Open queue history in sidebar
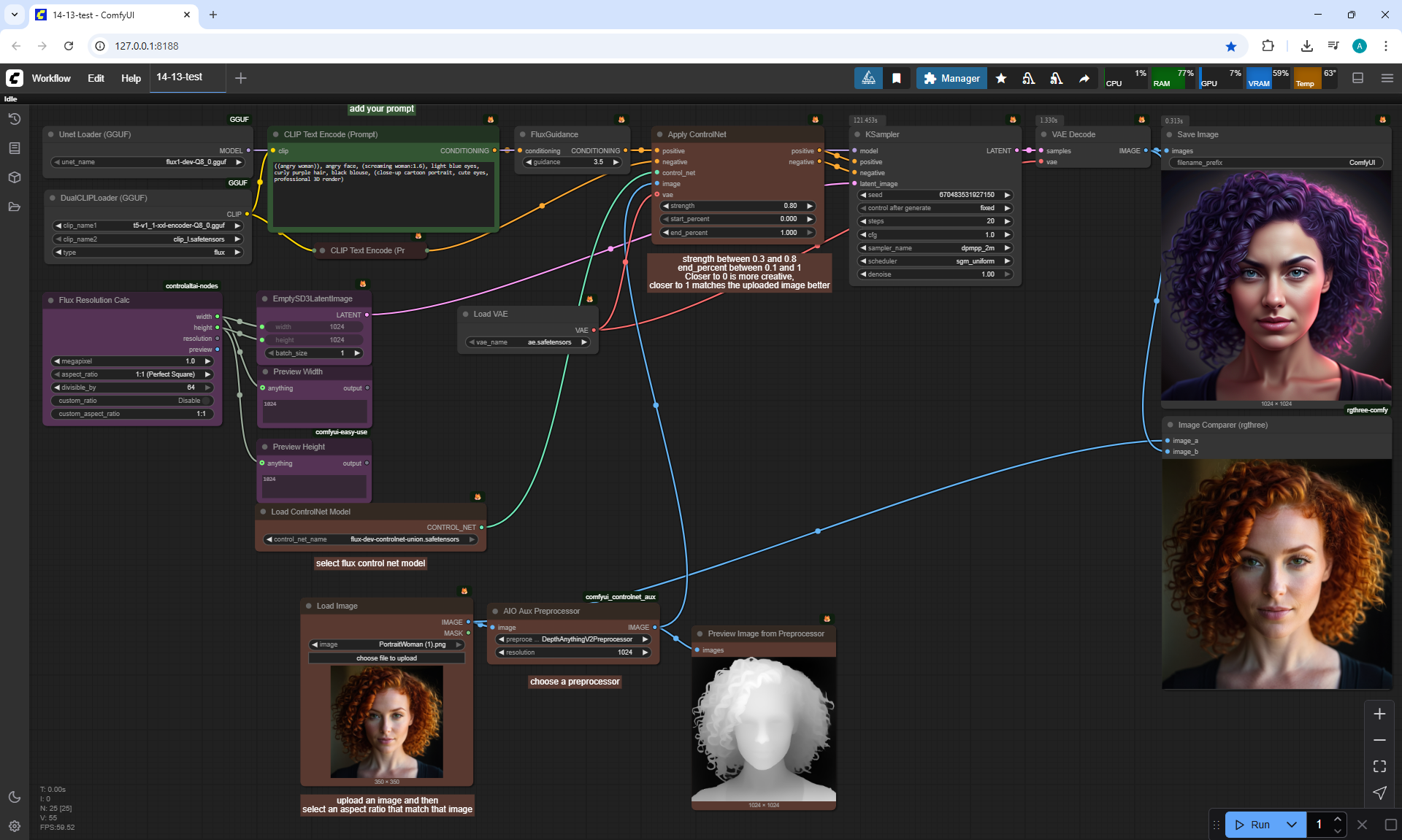 click(15, 119)
